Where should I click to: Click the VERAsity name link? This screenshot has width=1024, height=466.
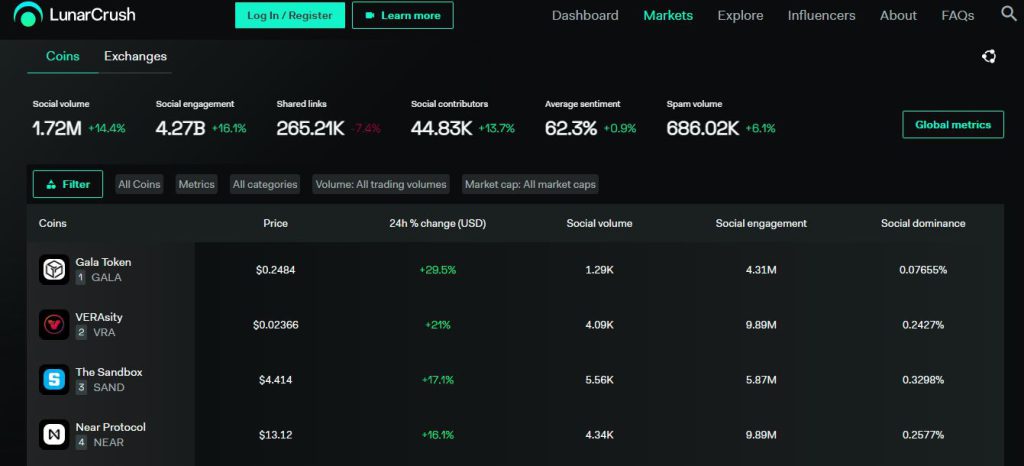click(99, 317)
